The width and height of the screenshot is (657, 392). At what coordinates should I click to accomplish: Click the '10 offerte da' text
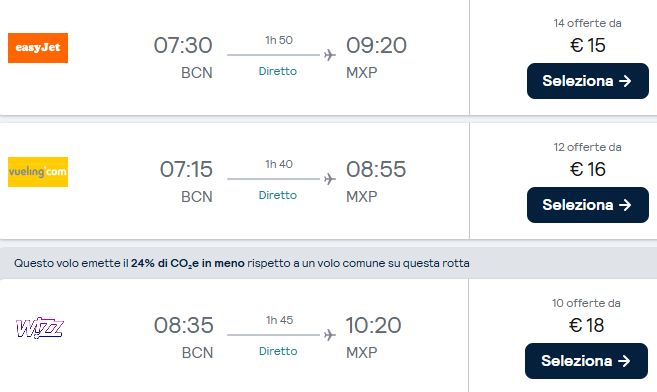click(x=586, y=303)
